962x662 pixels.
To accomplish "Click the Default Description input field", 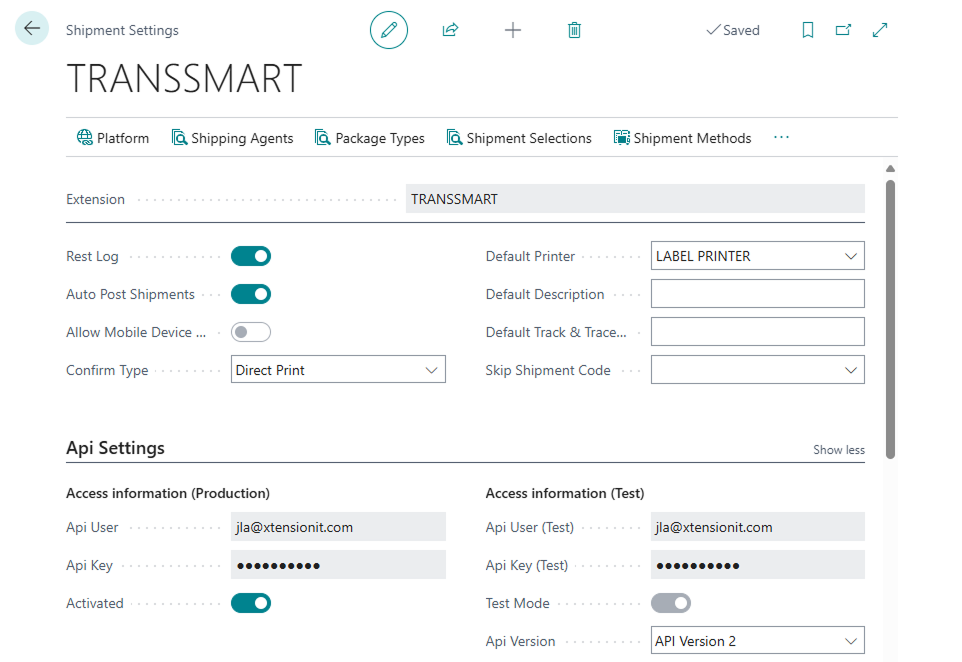I will [757, 294].
